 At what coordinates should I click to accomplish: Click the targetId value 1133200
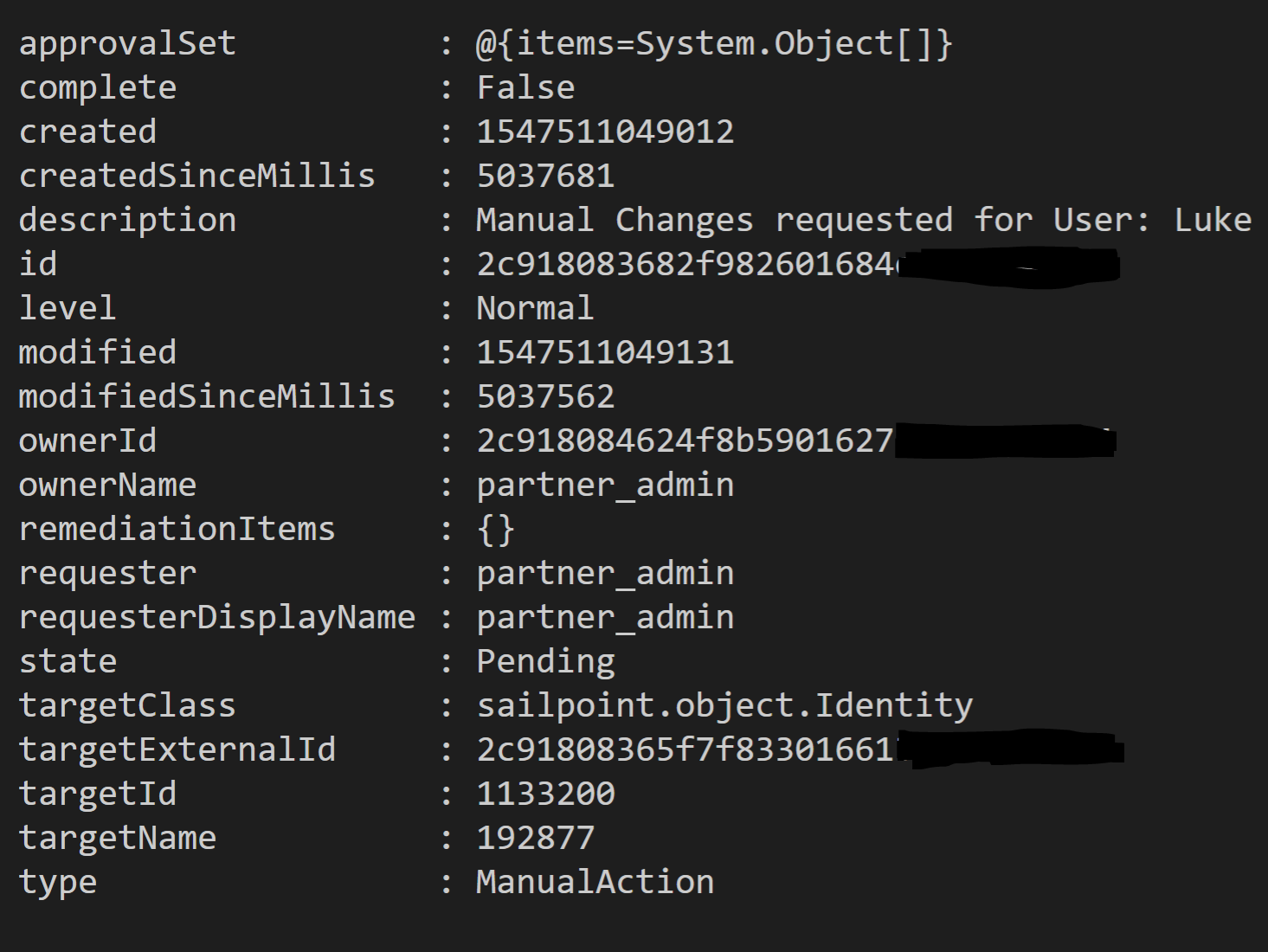coord(545,794)
